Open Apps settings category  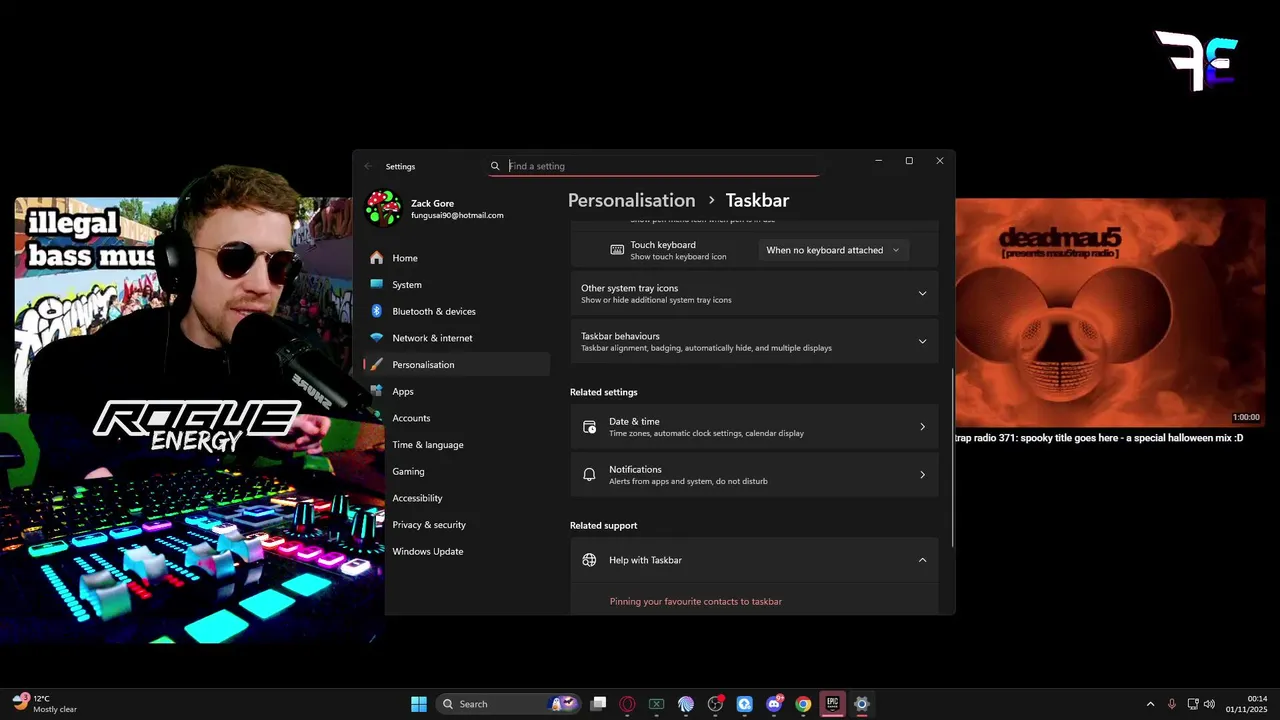coord(457,391)
